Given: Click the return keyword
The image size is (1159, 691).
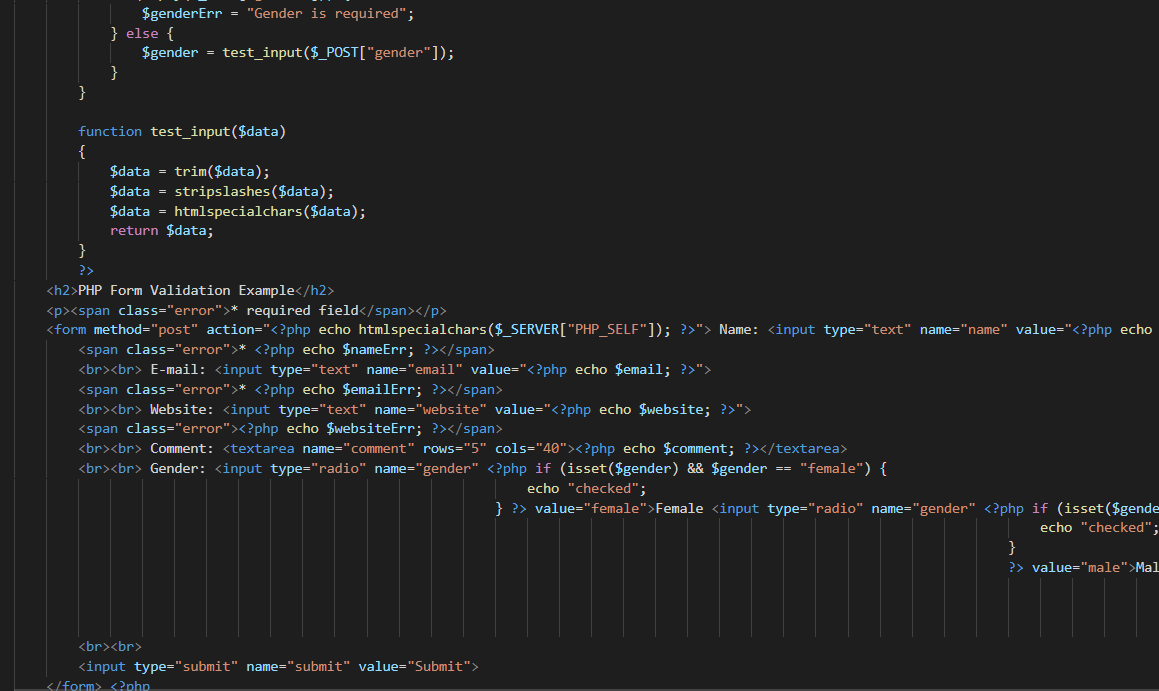Looking at the screenshot, I should 134,231.
